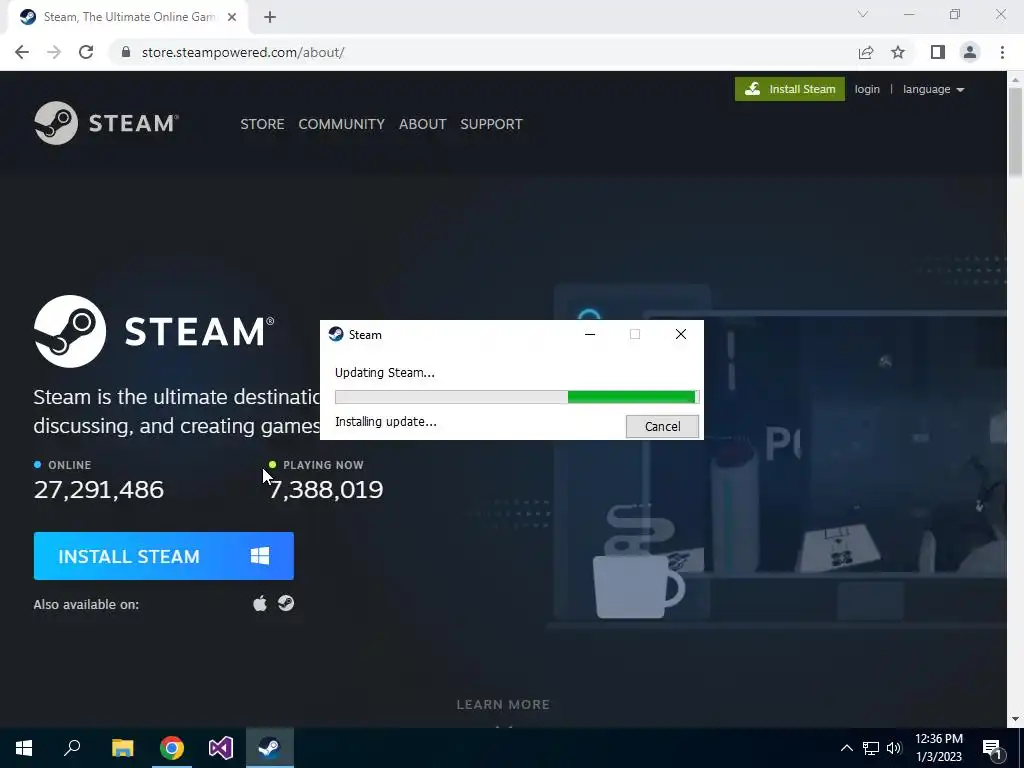Image resolution: width=1024 pixels, height=768 pixels.
Task: Close the Steam updater dialog
Action: pyautogui.click(x=680, y=334)
